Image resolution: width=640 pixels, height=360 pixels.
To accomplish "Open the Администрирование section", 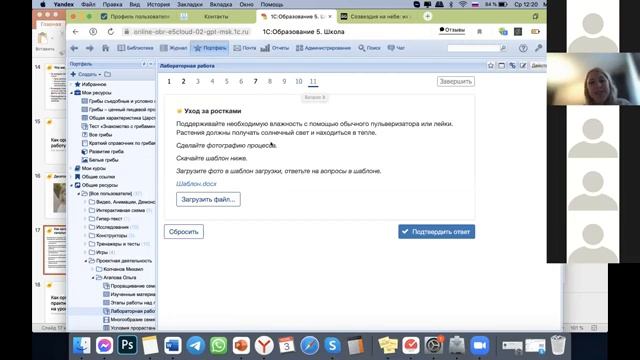I will coord(323,48).
